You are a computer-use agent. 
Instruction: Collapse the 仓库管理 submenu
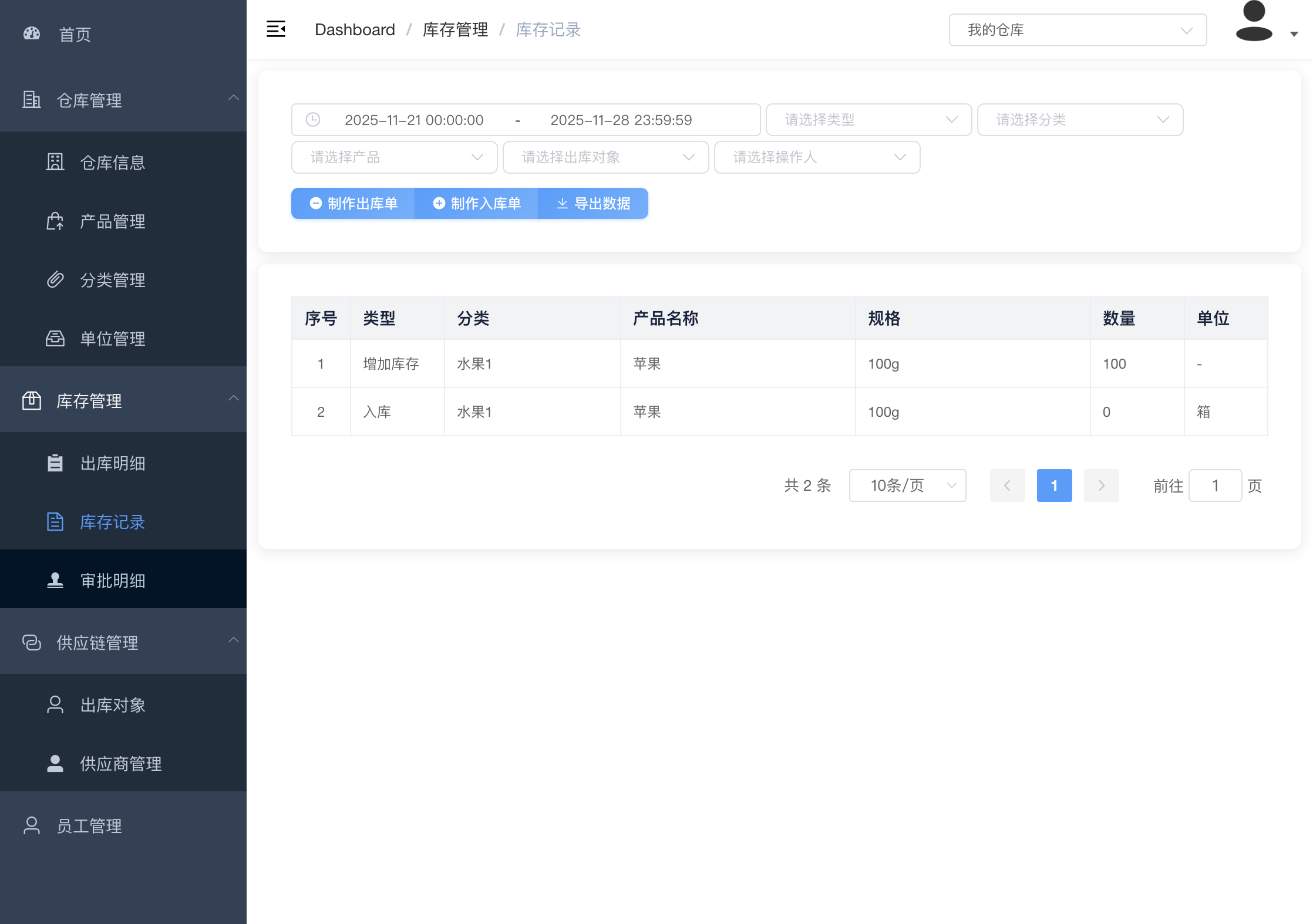[x=233, y=98]
